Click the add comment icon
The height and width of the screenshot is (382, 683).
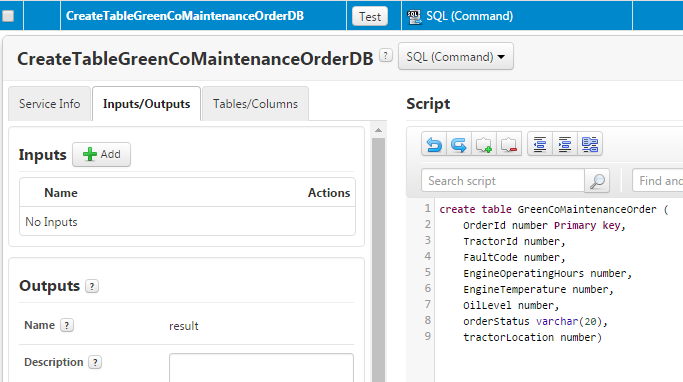click(x=484, y=144)
